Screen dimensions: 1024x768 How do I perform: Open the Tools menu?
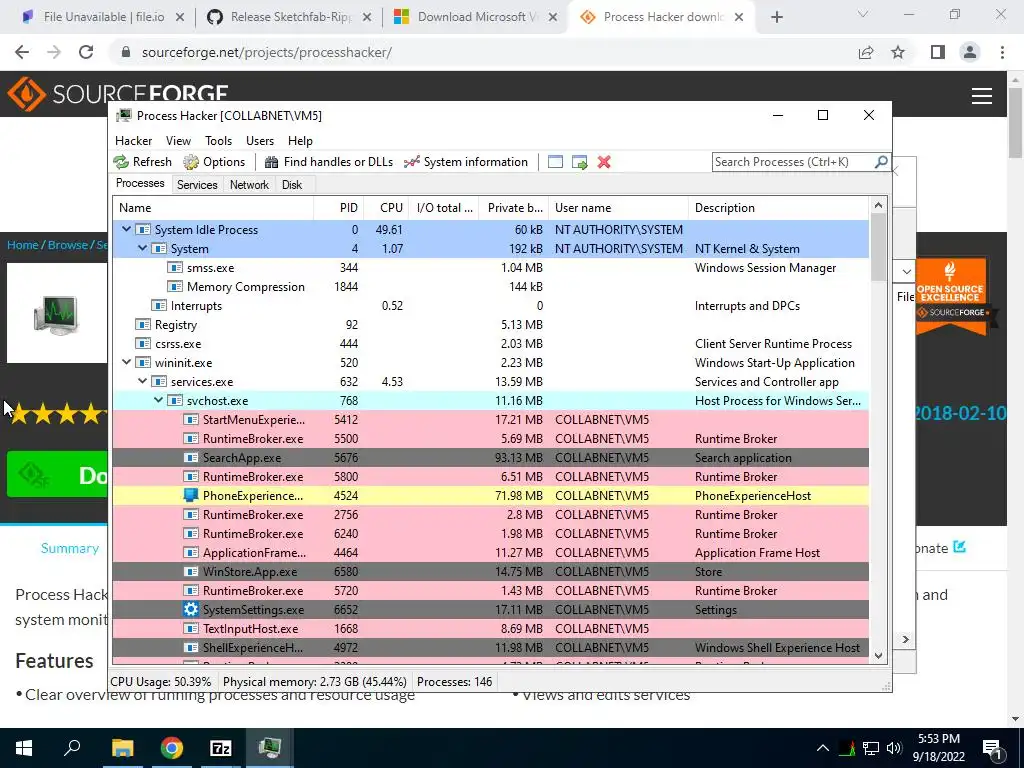pyautogui.click(x=218, y=140)
